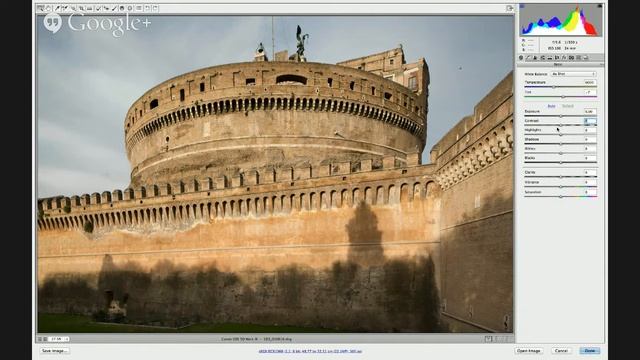This screenshot has width=640, height=360.
Task: Click the Temperature slider
Action: pos(560,87)
